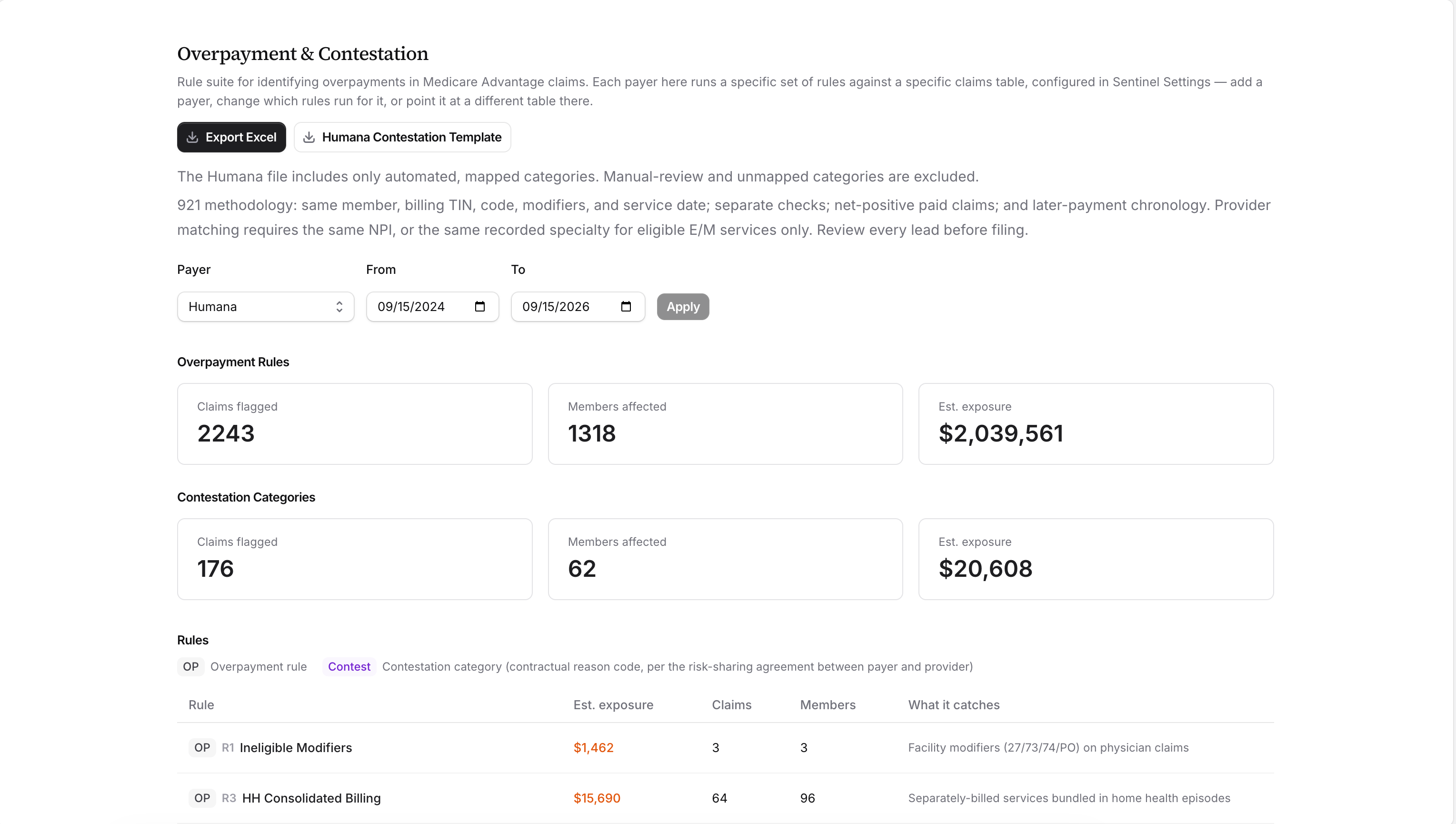Focus the From date field 09/15/2024
This screenshot has width=1456, height=824.
click(433, 307)
